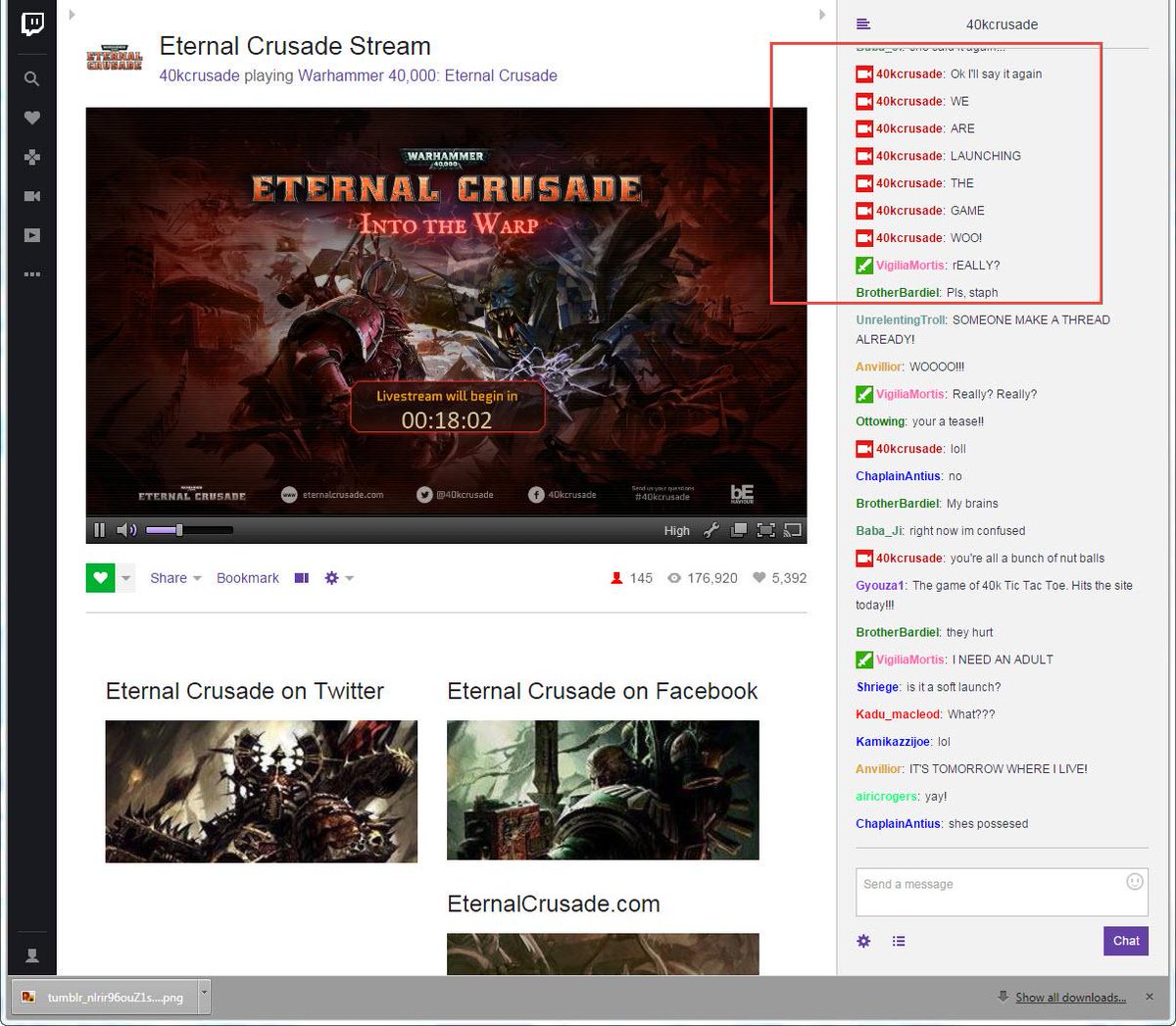Close the downloads bar
The width and height of the screenshot is (1176, 1026).
pyautogui.click(x=1151, y=997)
